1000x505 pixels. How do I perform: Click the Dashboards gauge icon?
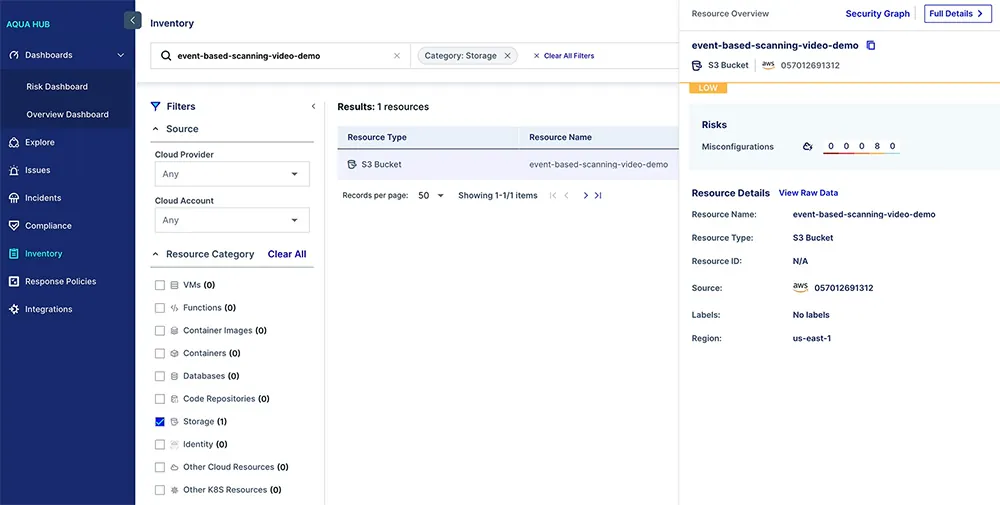[x=14, y=55]
